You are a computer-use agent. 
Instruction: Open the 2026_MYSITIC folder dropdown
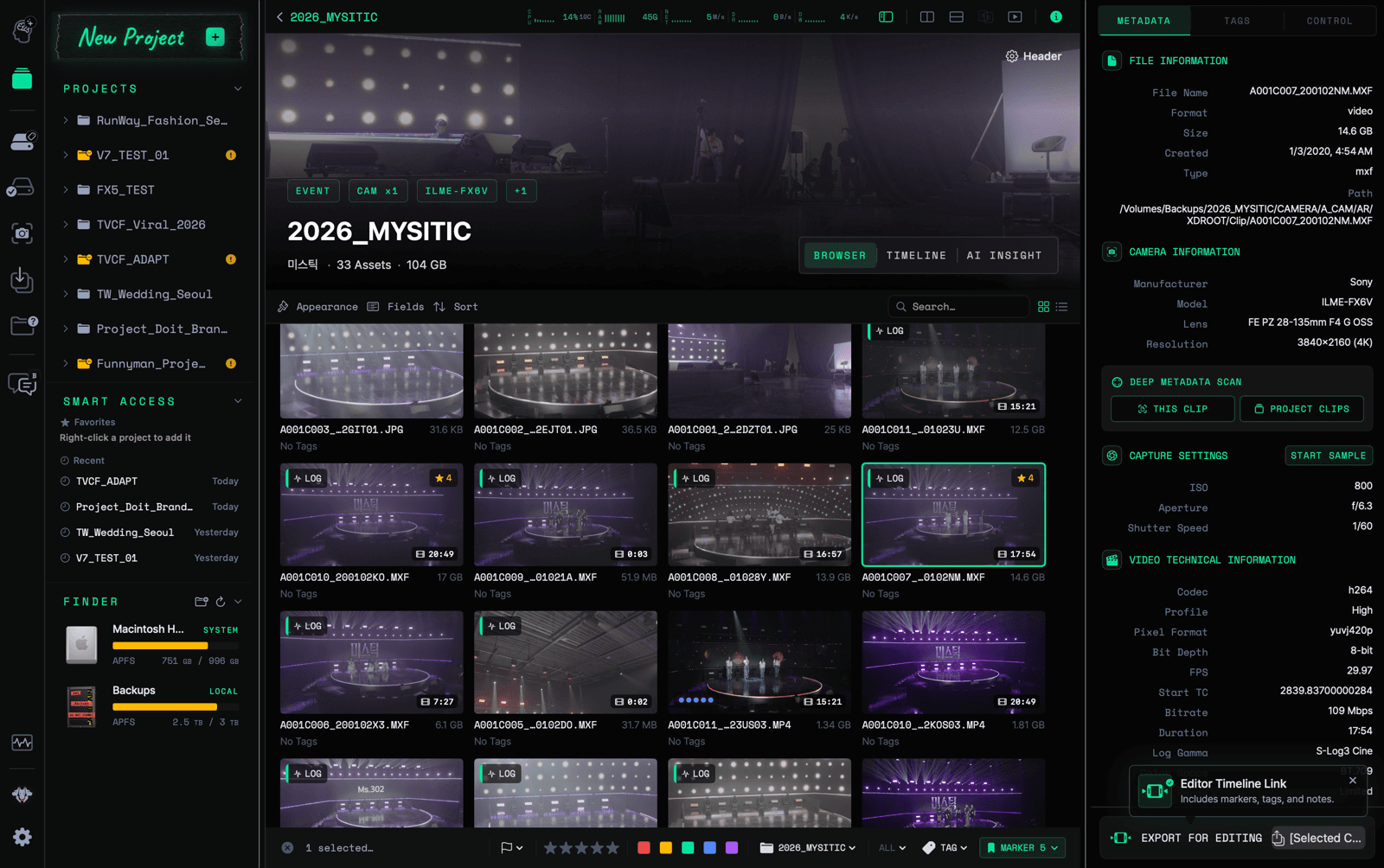click(808, 848)
